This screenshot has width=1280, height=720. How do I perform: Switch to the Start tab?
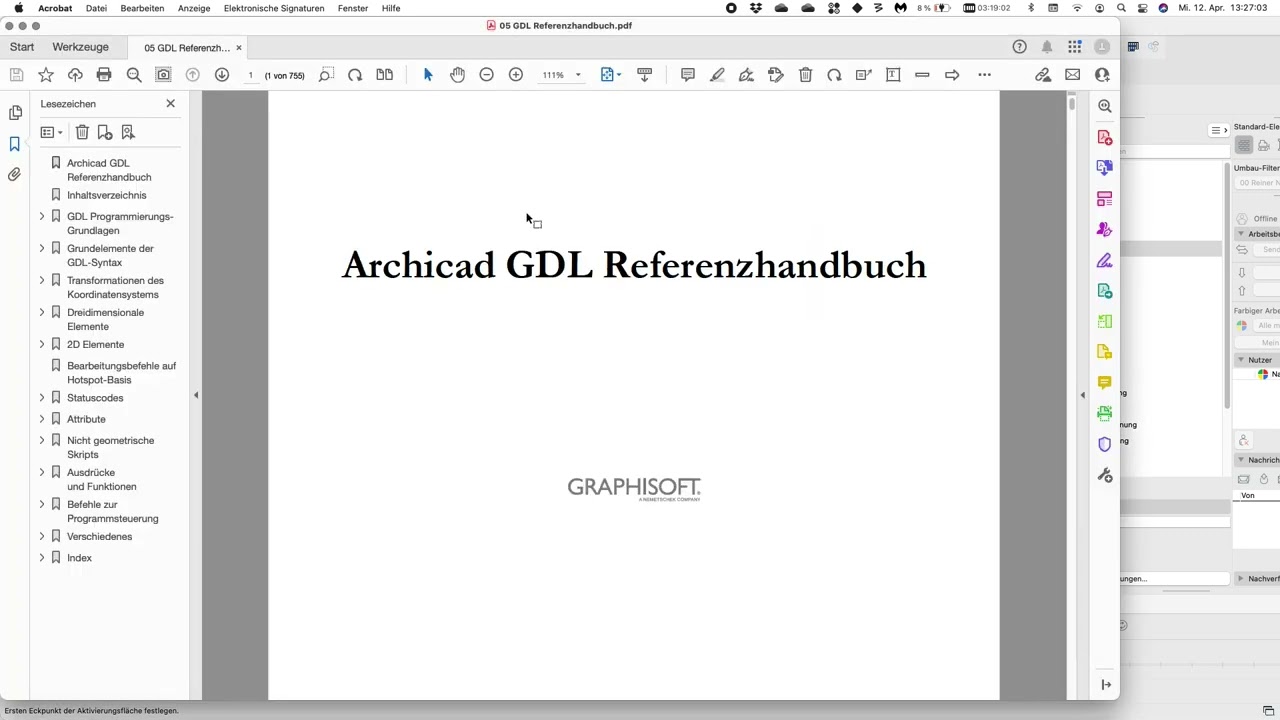pyautogui.click(x=22, y=47)
